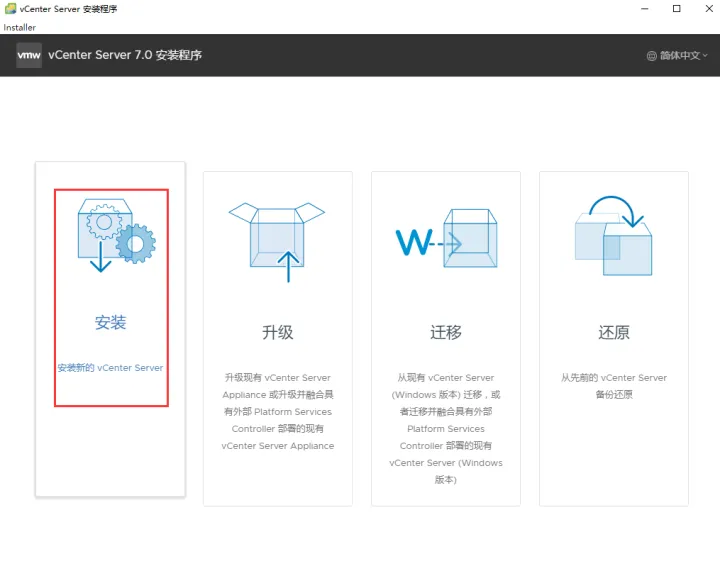Click the 从先前的 vCenter Server description text

614,386
